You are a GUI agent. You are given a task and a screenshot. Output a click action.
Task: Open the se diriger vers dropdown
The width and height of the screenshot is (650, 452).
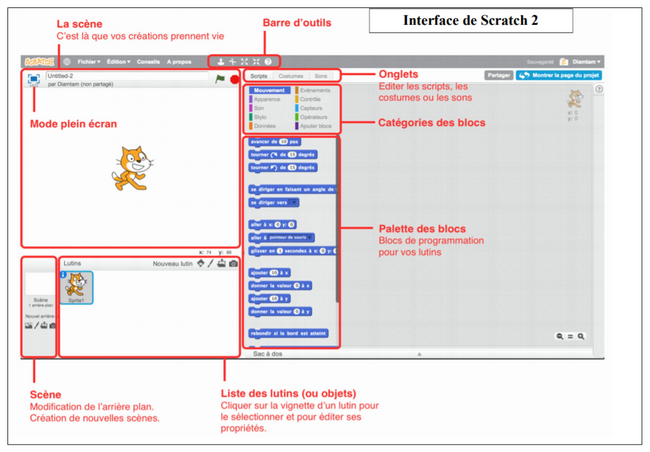(294, 202)
